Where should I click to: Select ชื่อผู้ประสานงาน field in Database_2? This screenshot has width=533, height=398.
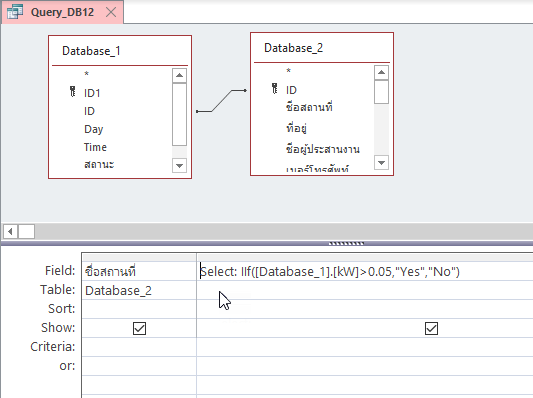pyautogui.click(x=323, y=149)
